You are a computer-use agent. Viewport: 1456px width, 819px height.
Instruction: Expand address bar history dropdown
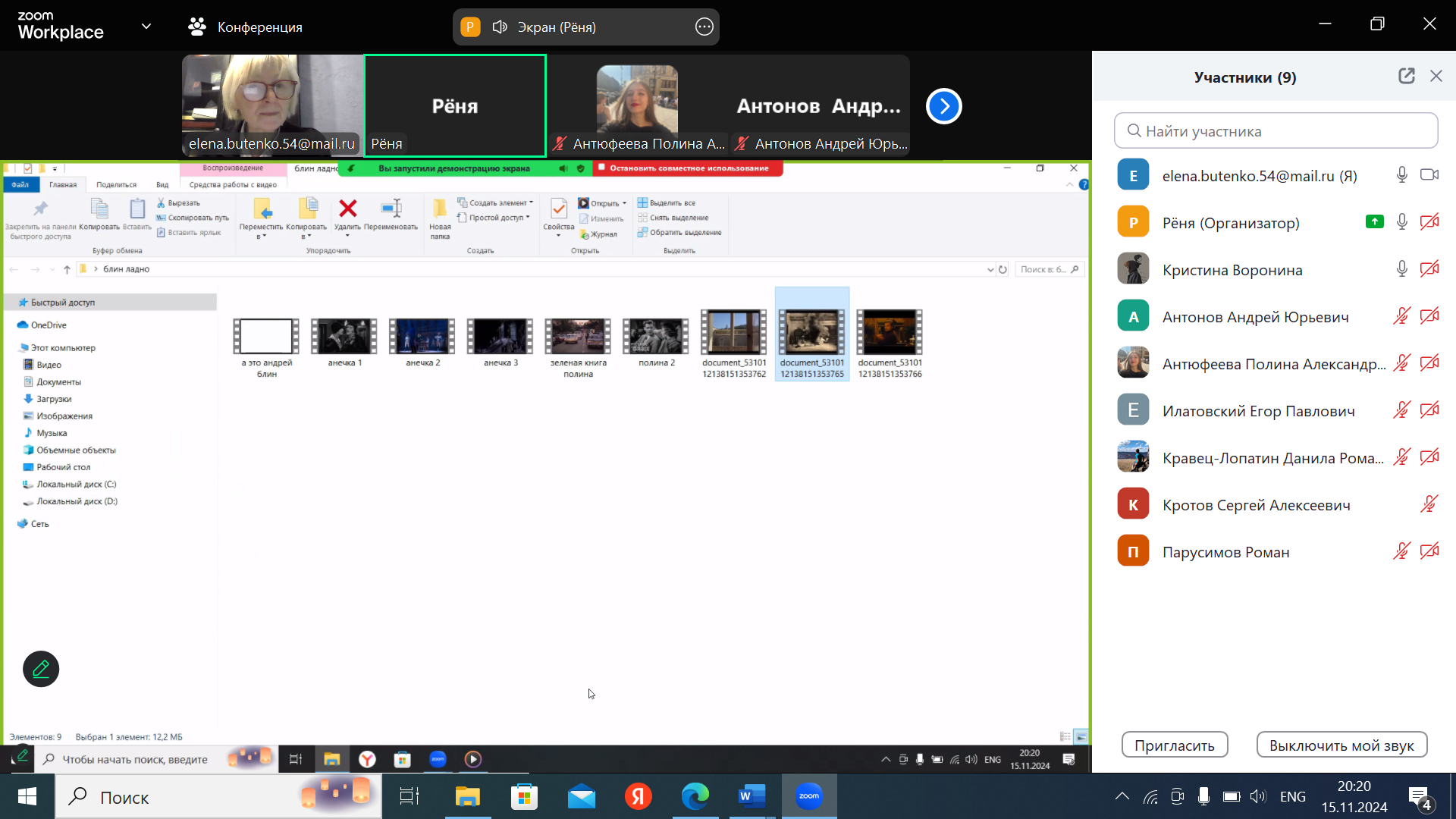(990, 269)
